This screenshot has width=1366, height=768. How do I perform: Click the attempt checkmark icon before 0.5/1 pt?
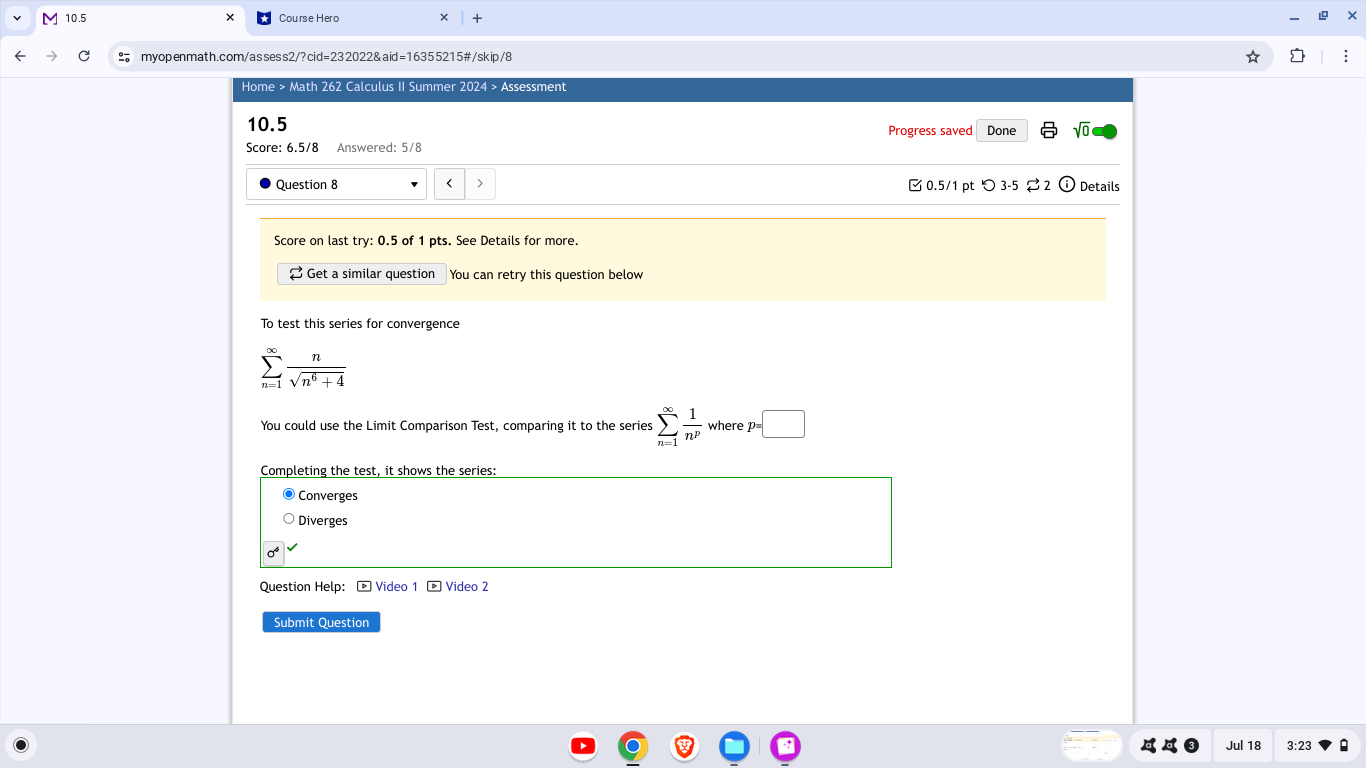(916, 184)
